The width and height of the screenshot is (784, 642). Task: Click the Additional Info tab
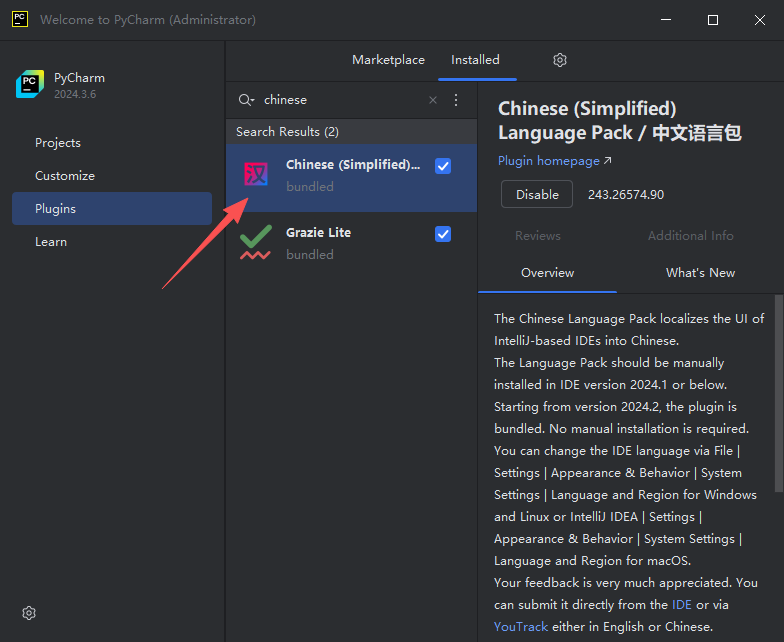[x=690, y=236]
